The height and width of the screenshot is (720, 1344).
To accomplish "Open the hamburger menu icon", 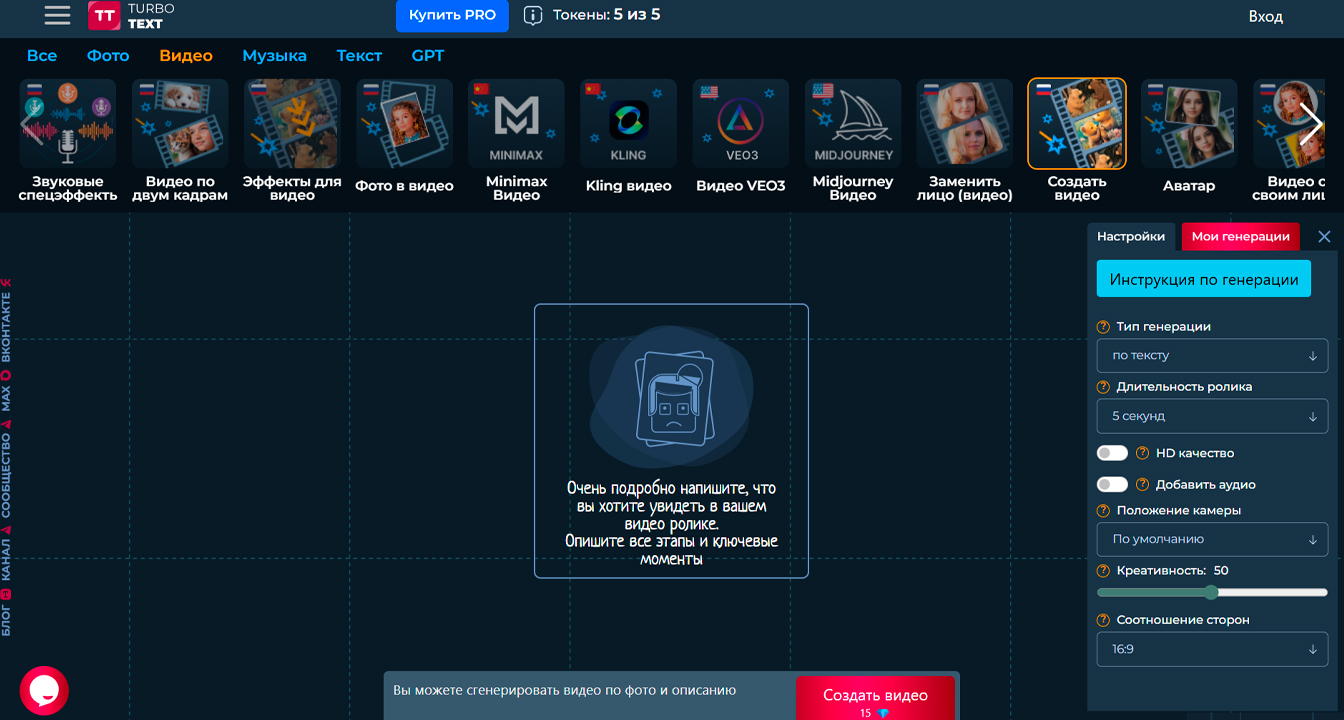I will (x=57, y=15).
